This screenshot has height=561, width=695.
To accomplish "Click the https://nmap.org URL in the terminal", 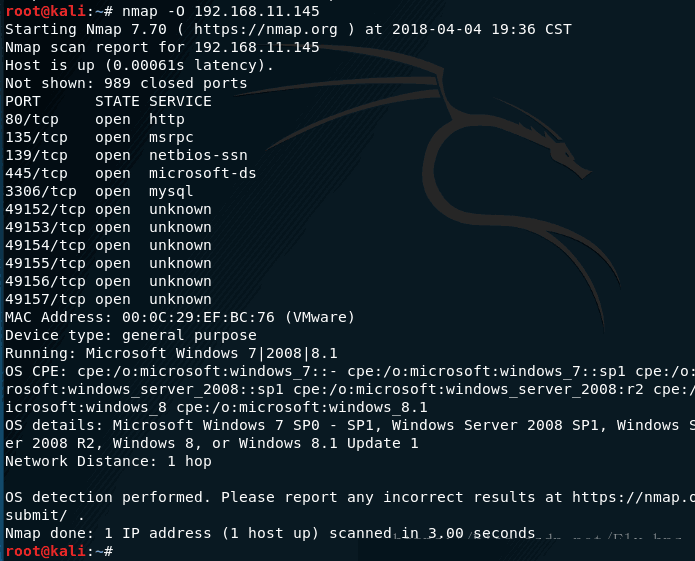I will [266, 30].
